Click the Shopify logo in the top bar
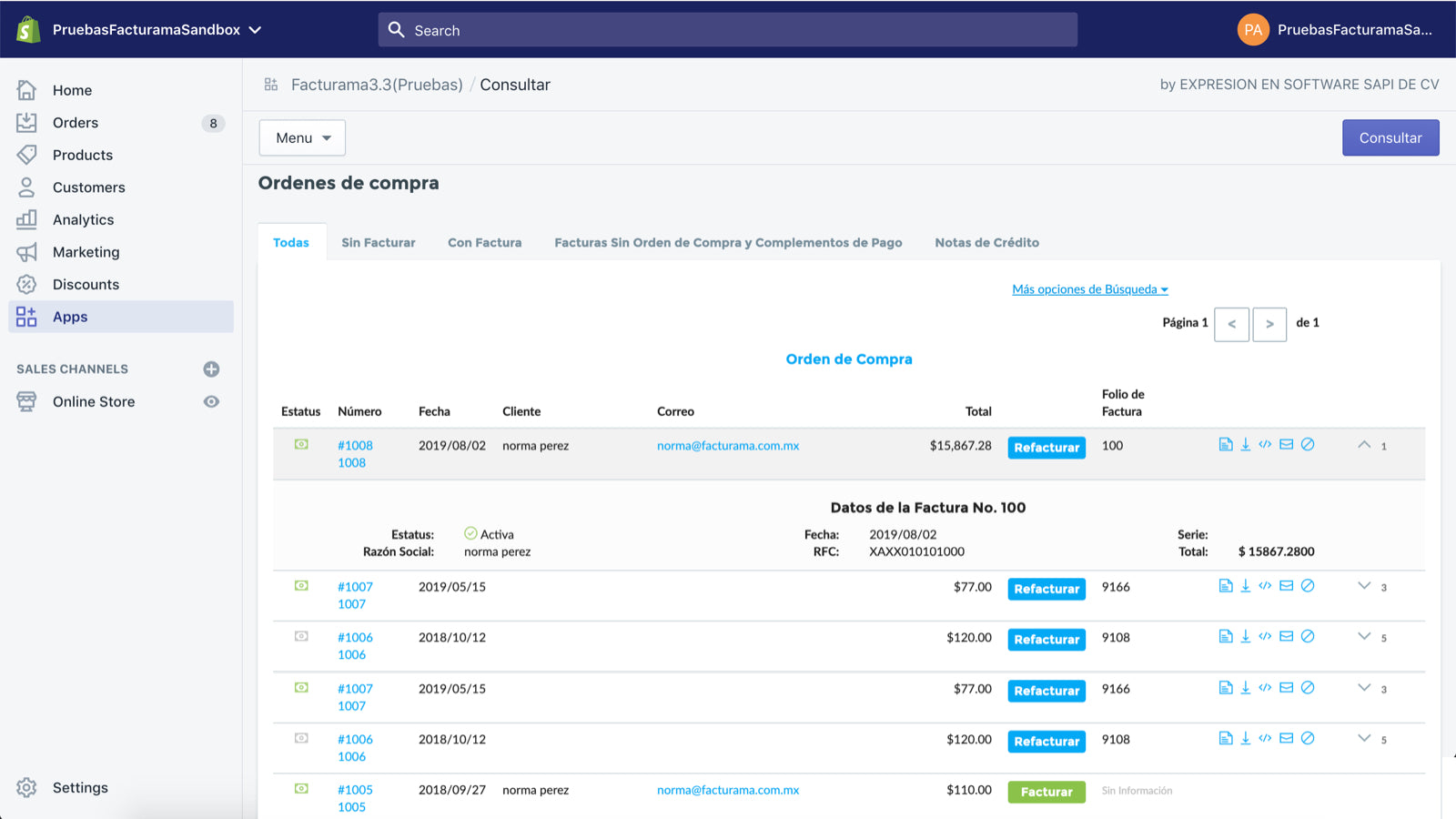The image size is (1456, 819). [x=27, y=28]
